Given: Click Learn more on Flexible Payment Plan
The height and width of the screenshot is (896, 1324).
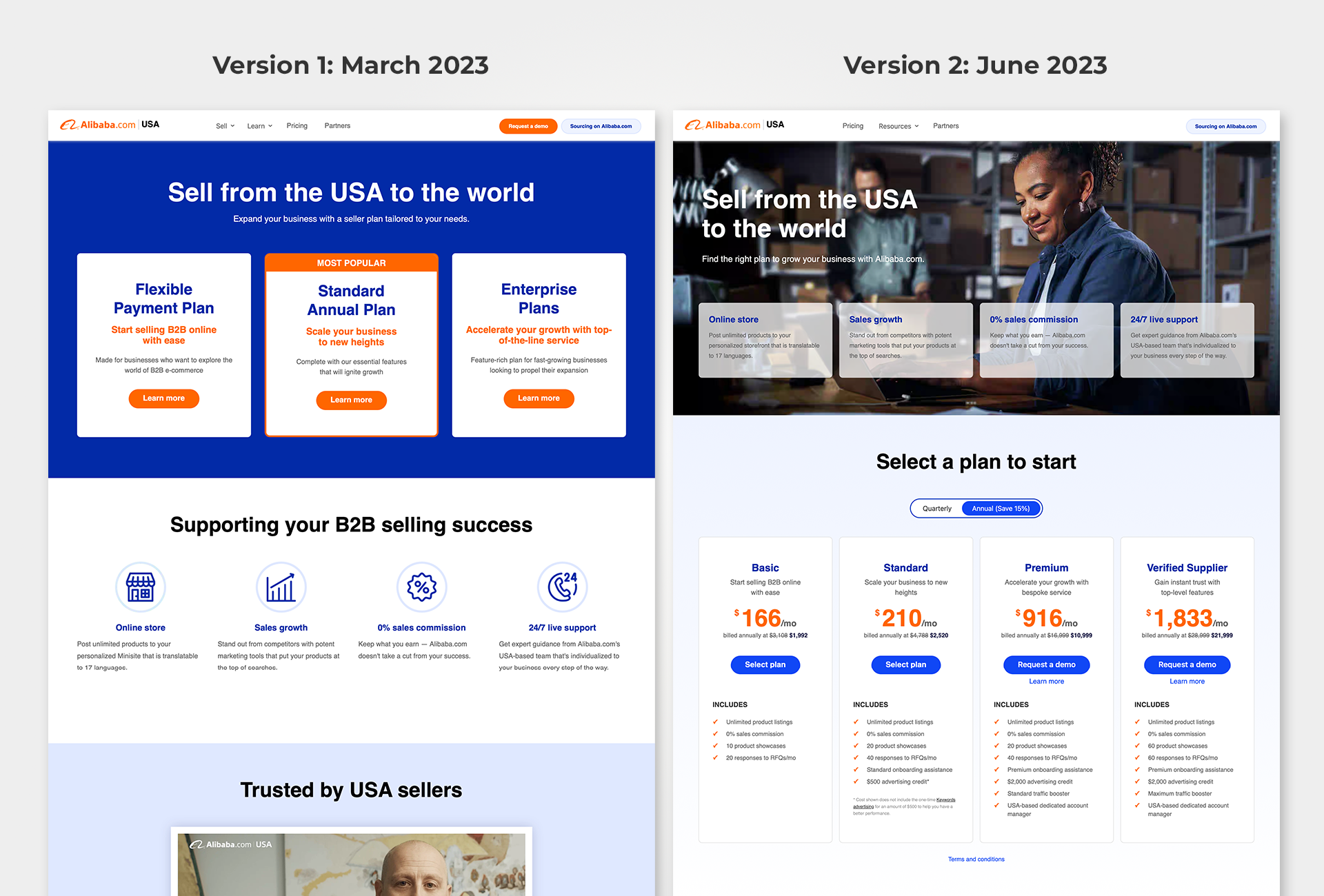Looking at the screenshot, I should click(x=164, y=398).
